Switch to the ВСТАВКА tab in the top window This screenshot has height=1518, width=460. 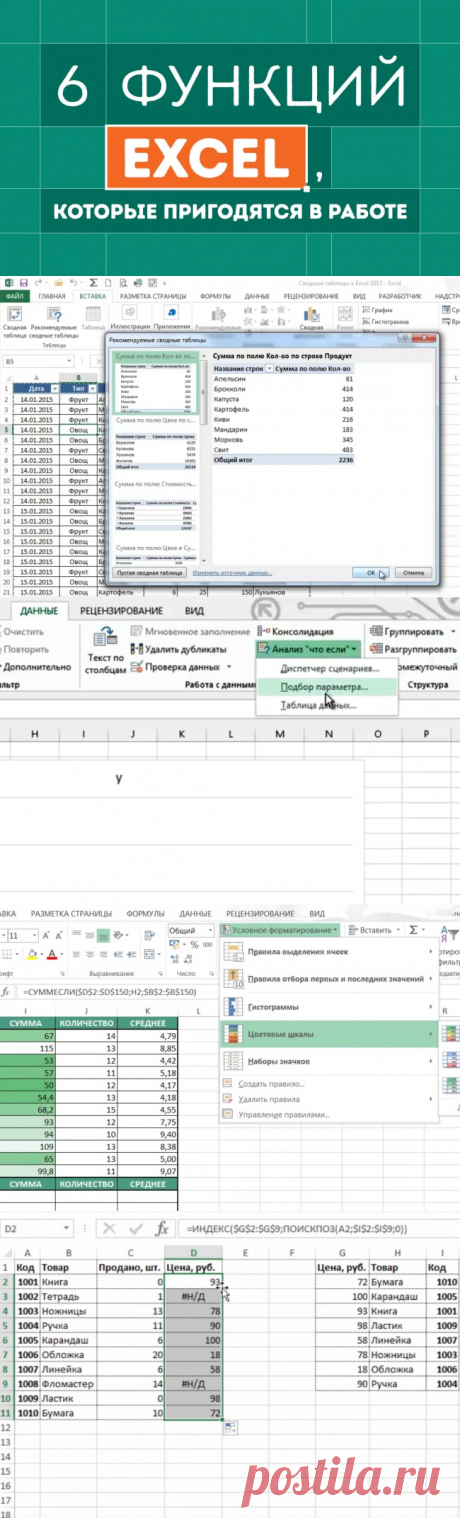[92, 296]
